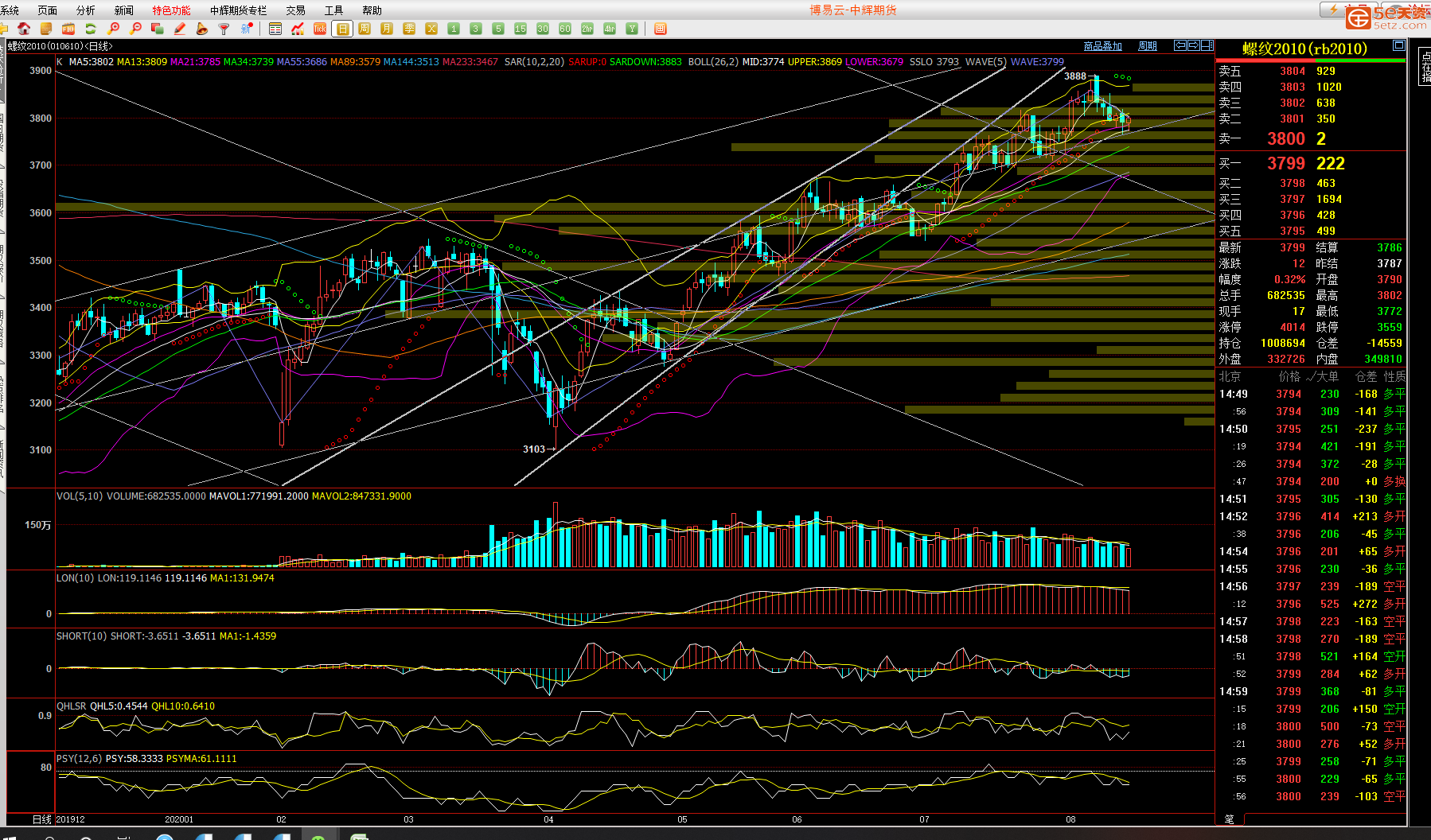This screenshot has height=840, width=1431.
Task: Click the 卖五 price 3804 row
Action: (1311, 71)
